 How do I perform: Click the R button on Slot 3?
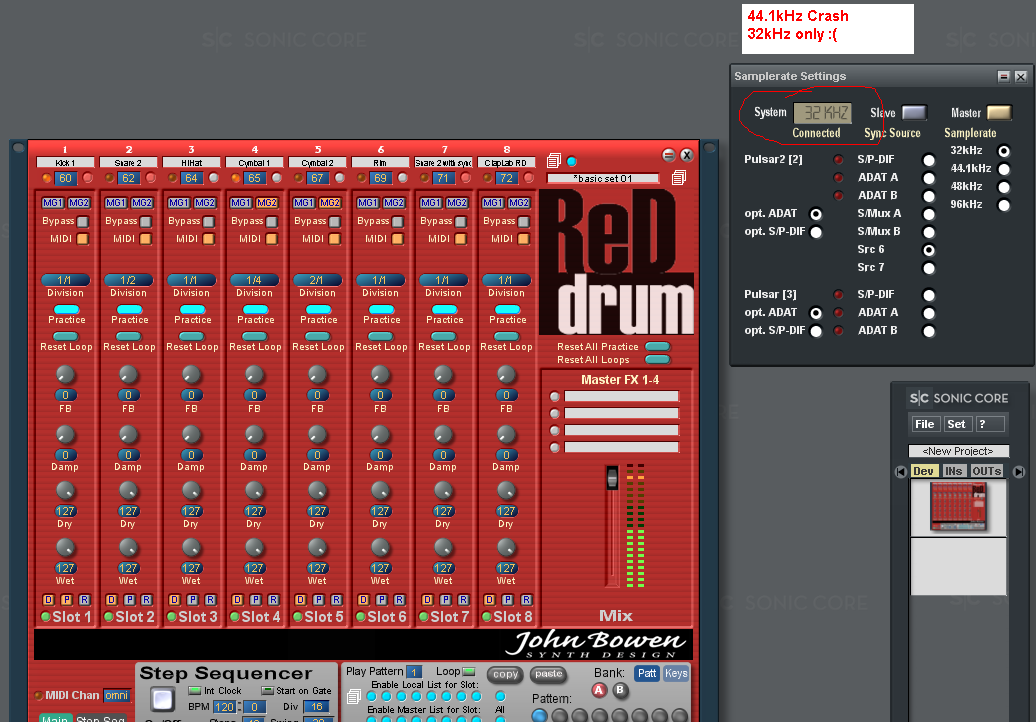(x=210, y=600)
